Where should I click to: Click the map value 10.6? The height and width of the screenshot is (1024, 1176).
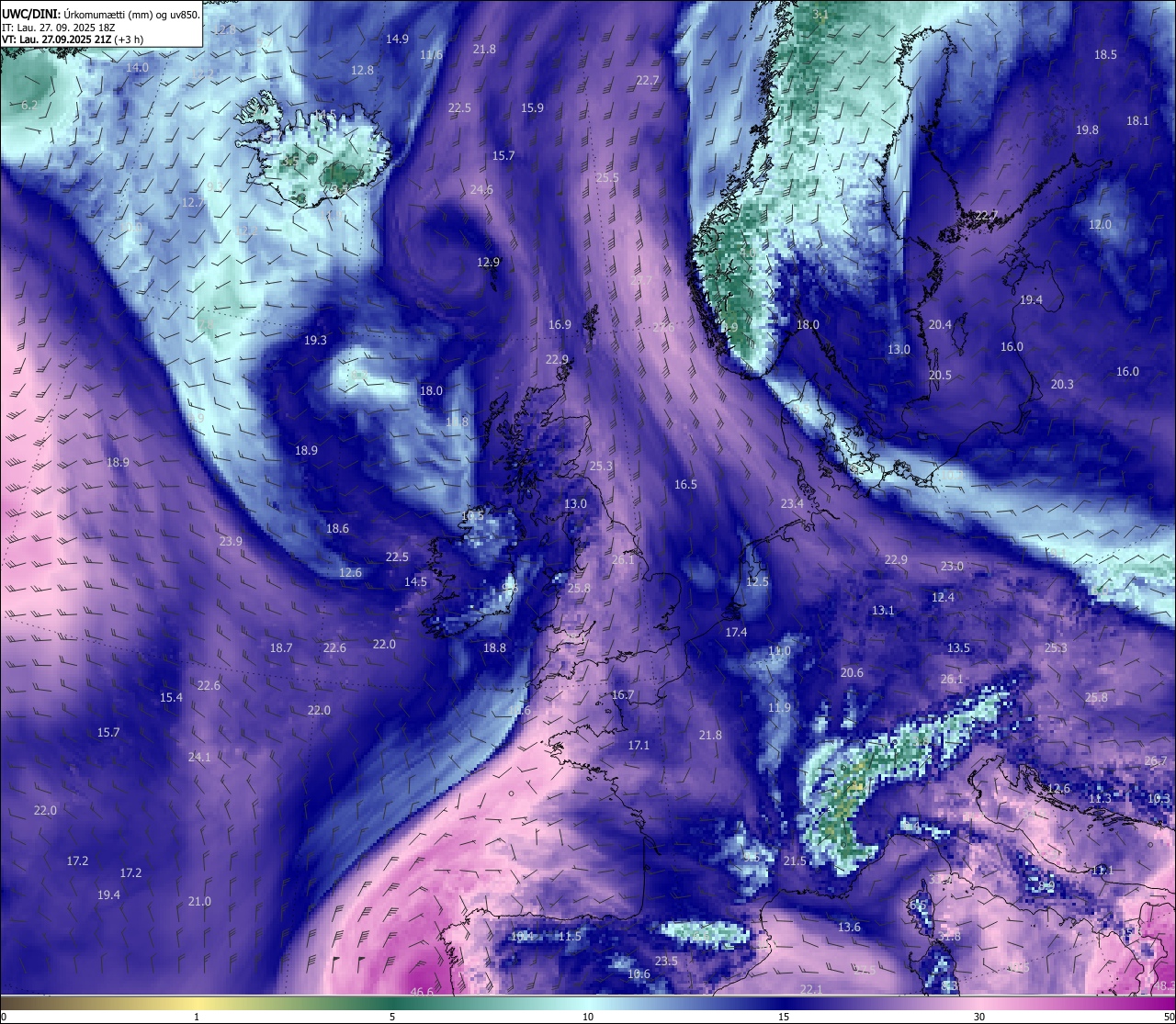[x=639, y=973]
